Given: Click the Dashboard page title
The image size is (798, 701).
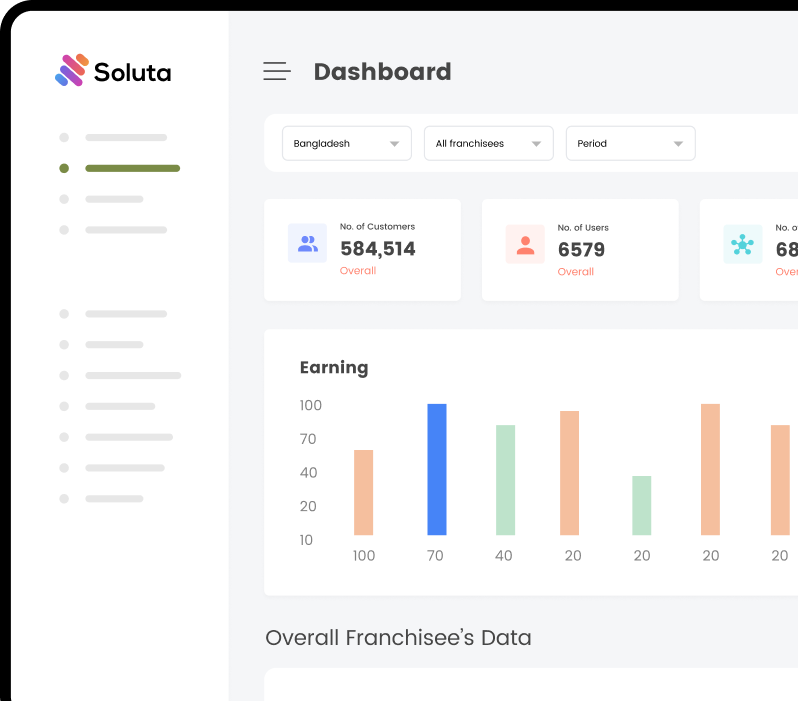Looking at the screenshot, I should pyautogui.click(x=382, y=72).
